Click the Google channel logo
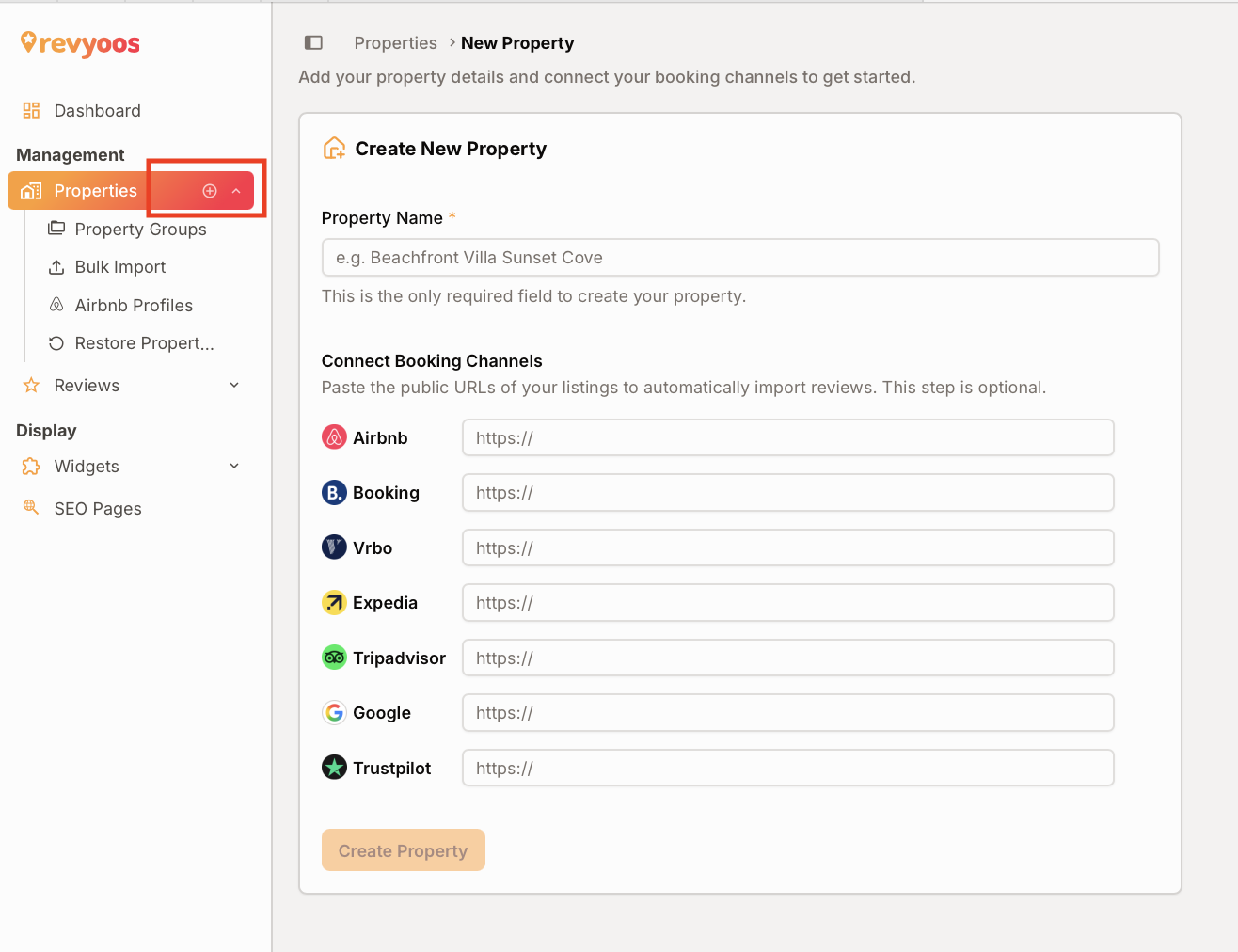1238x952 pixels. [334, 712]
